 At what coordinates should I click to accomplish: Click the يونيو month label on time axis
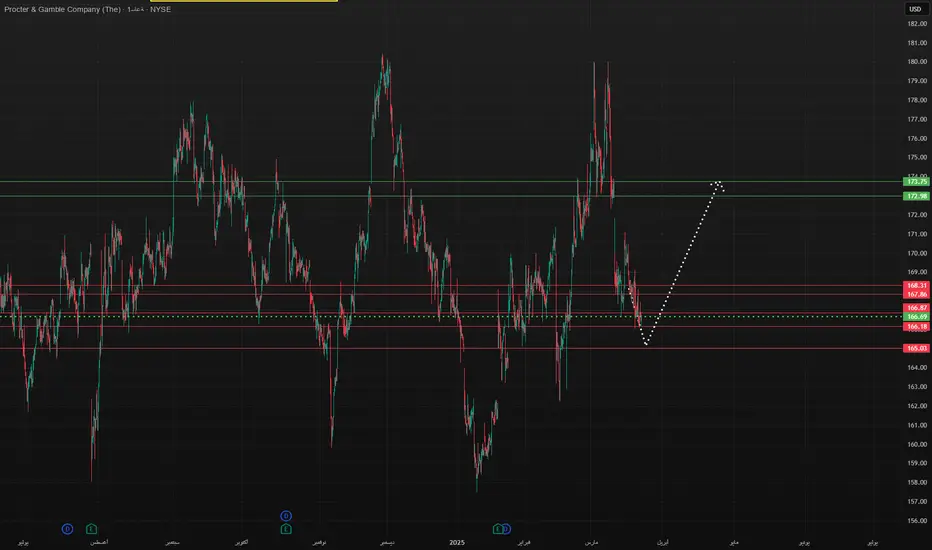[804, 542]
